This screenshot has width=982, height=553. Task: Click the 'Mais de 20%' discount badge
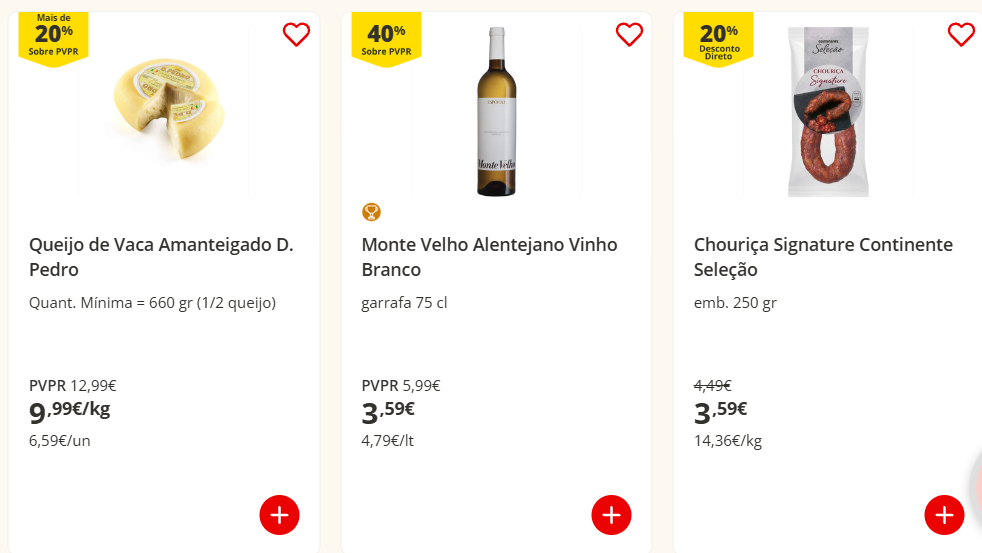pyautogui.click(x=54, y=37)
